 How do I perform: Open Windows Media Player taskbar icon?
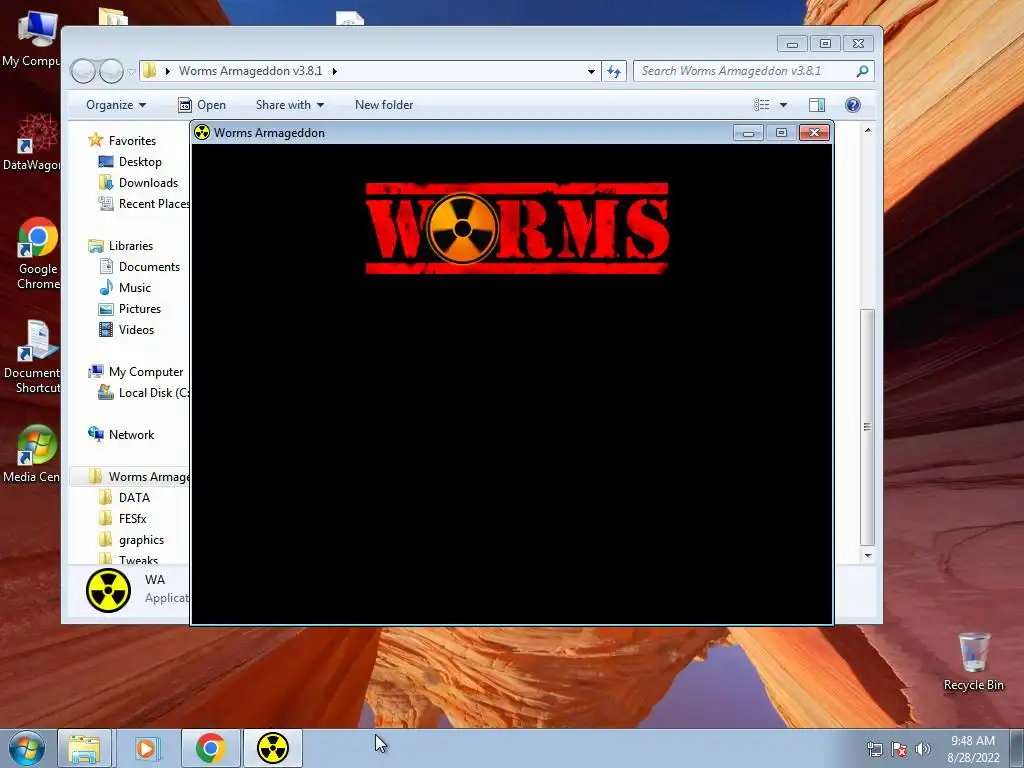click(x=146, y=748)
